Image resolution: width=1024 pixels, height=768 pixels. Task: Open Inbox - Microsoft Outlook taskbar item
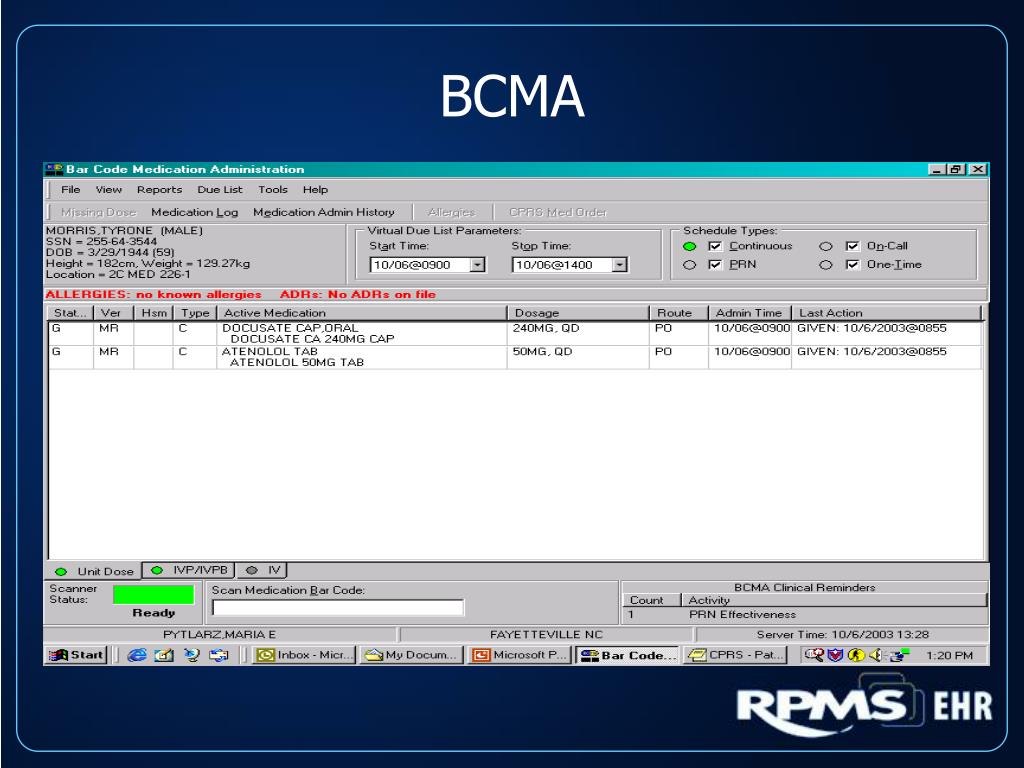(304, 655)
